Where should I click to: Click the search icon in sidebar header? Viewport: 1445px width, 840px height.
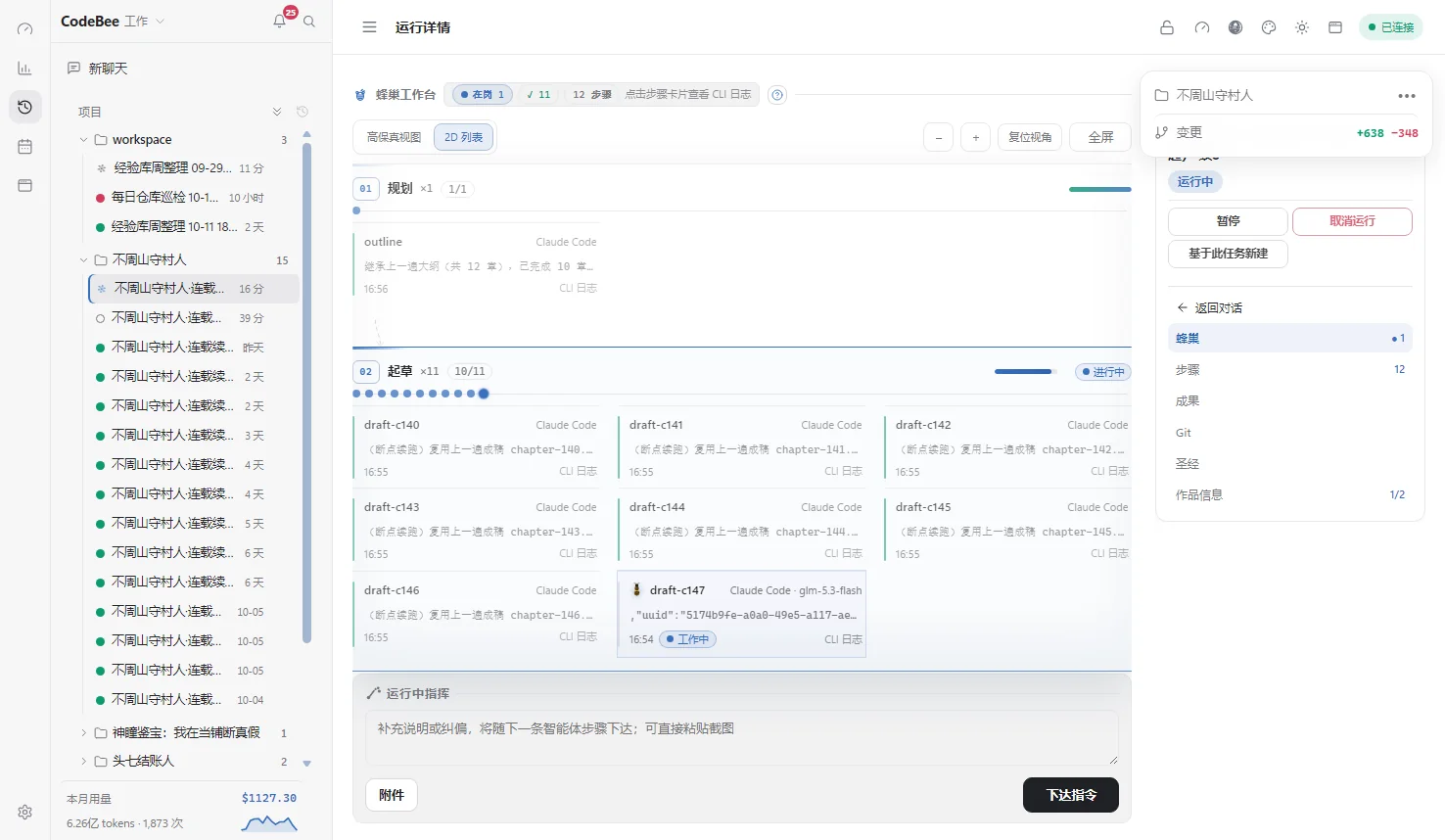309,22
